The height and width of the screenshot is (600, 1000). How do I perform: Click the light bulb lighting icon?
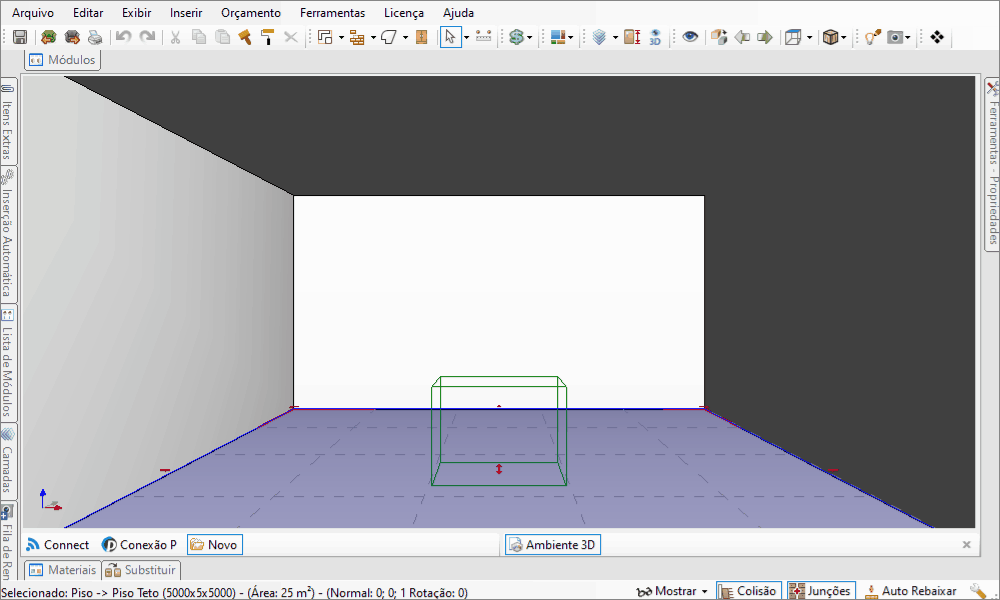click(872, 37)
